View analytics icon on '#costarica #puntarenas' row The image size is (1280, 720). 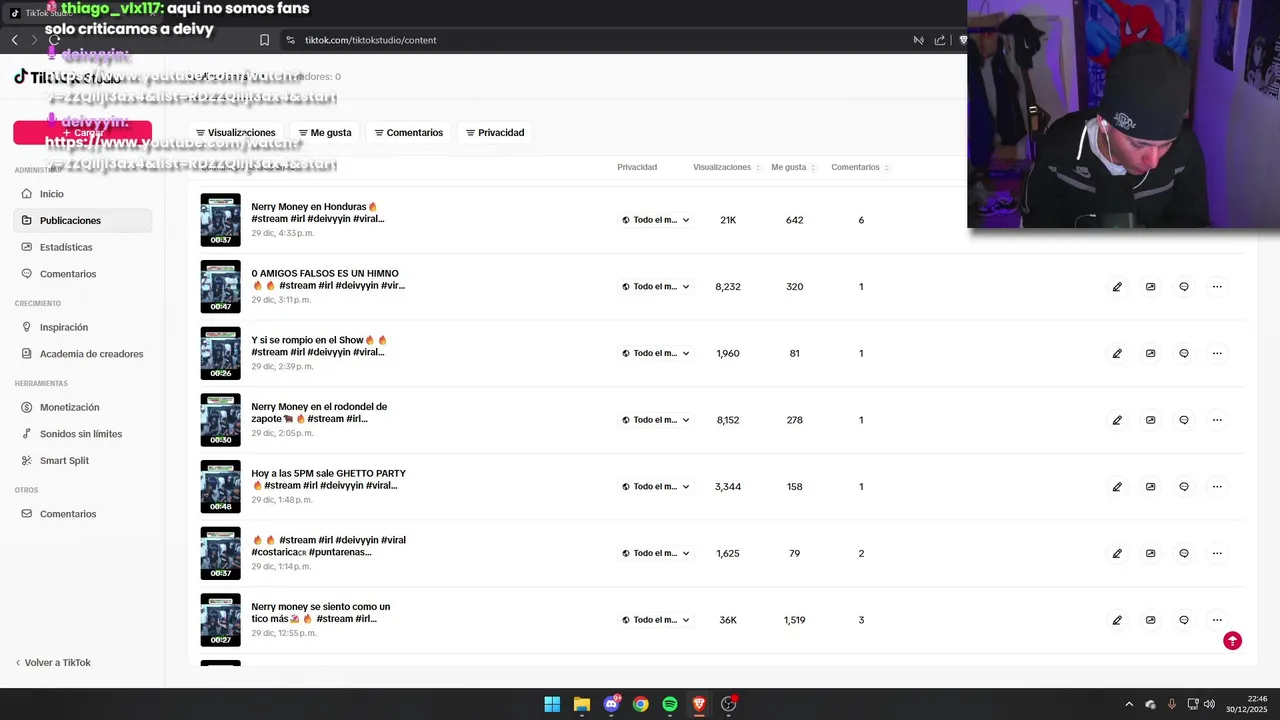pos(1150,553)
